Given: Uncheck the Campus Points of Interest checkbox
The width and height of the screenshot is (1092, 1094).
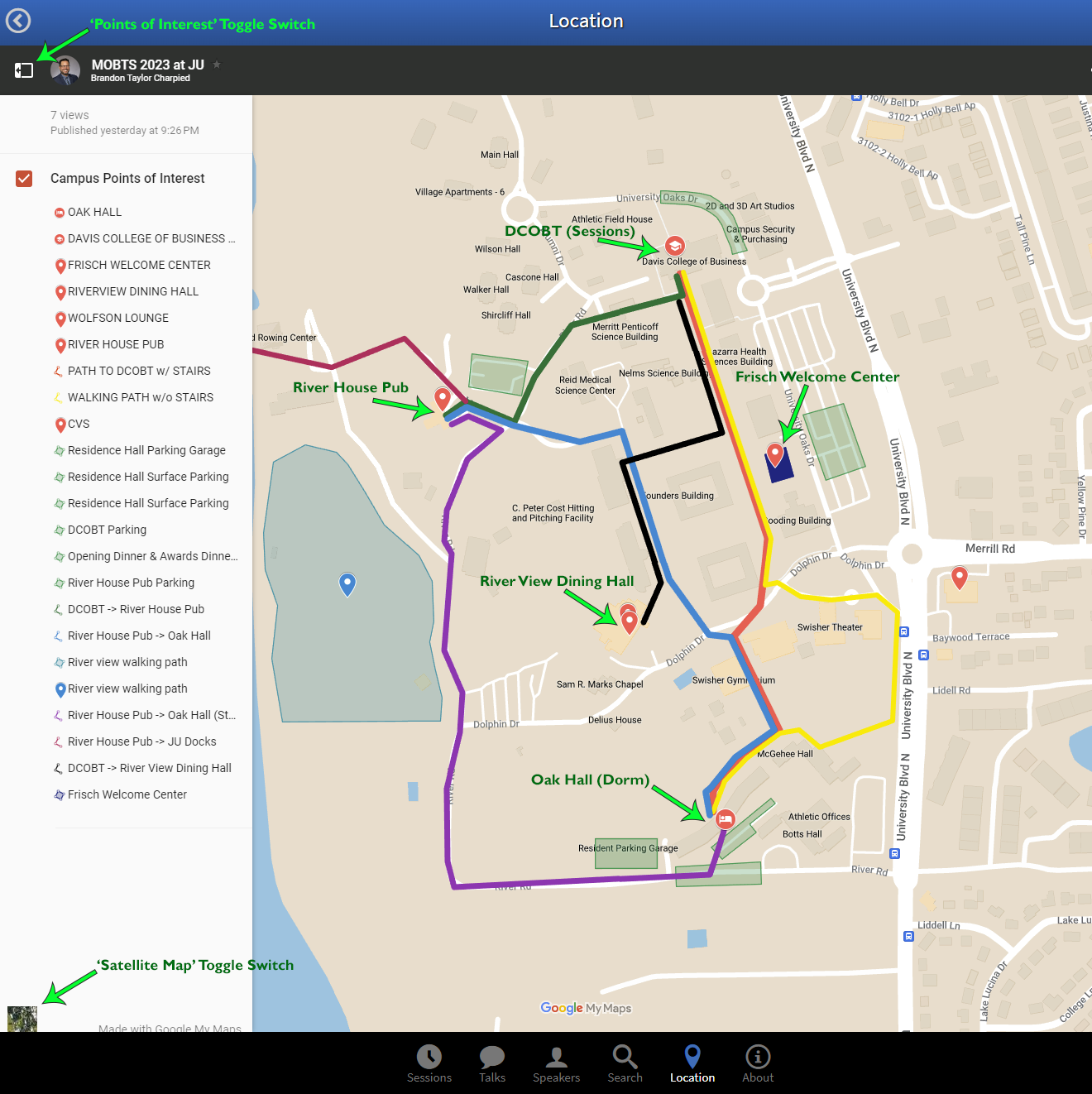Looking at the screenshot, I should [x=24, y=179].
